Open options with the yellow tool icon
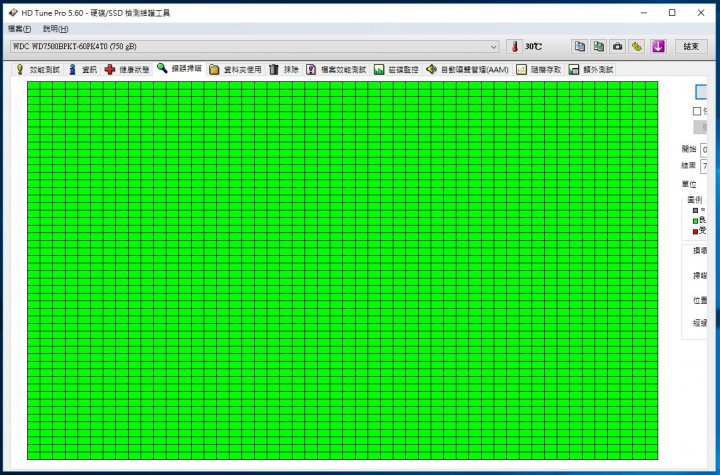The width and height of the screenshot is (720, 475). point(637,46)
